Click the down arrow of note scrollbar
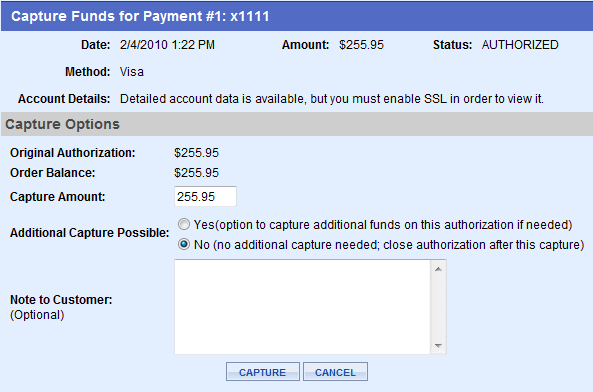 (438, 345)
